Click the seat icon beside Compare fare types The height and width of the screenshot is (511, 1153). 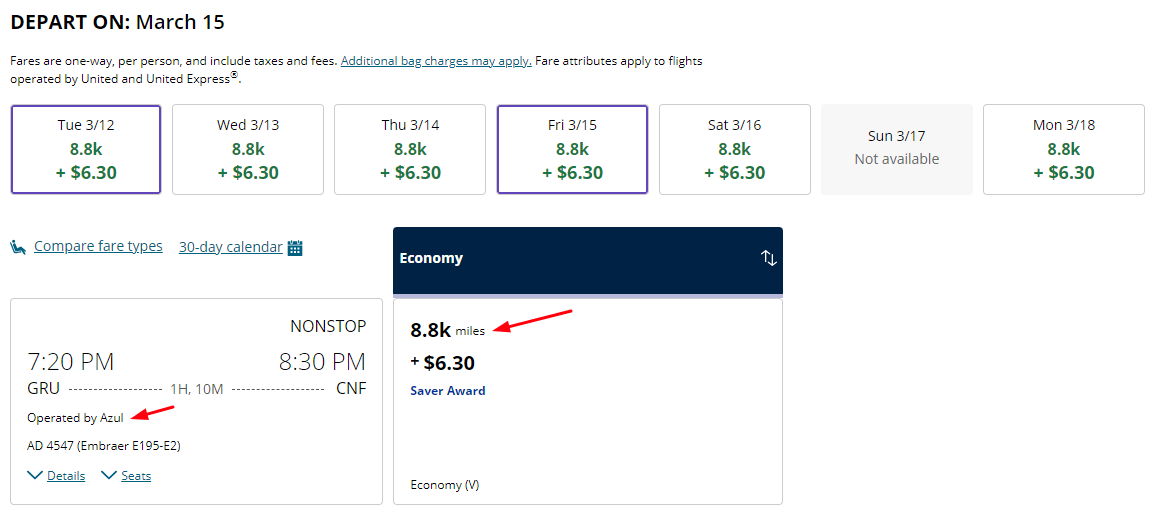click(x=18, y=247)
